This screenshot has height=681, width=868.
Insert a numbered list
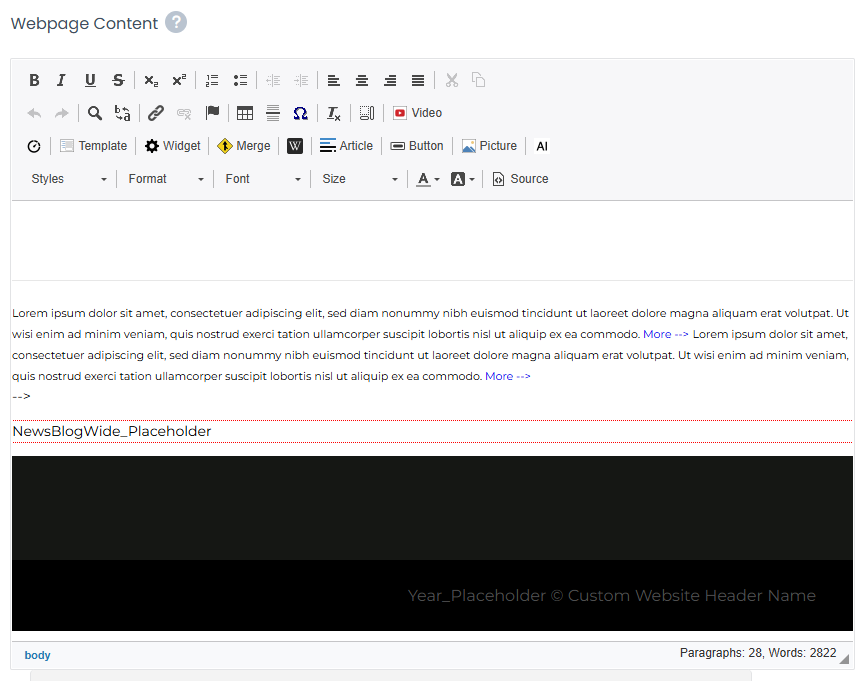tap(212, 80)
